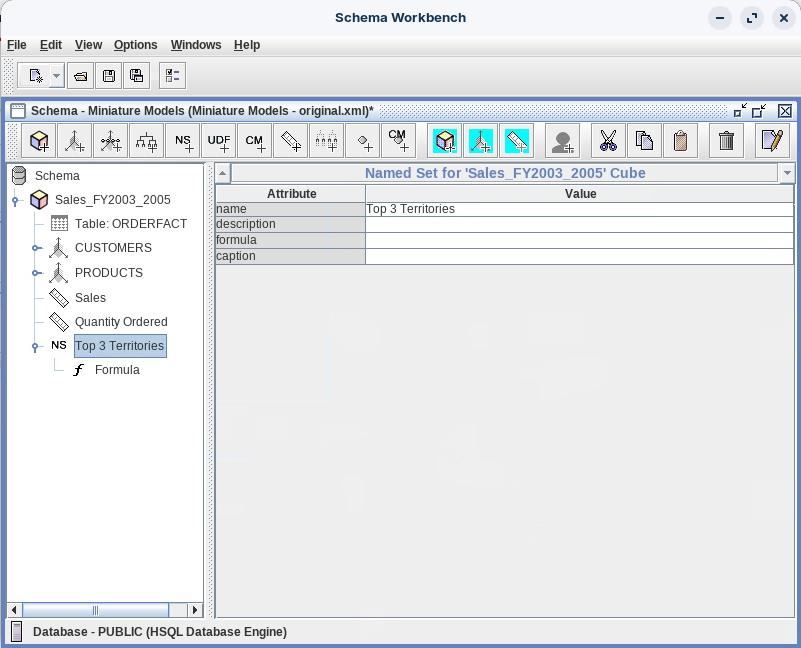Click the trash can Delete icon
Image resolution: width=801 pixels, height=648 pixels.
pos(727,141)
